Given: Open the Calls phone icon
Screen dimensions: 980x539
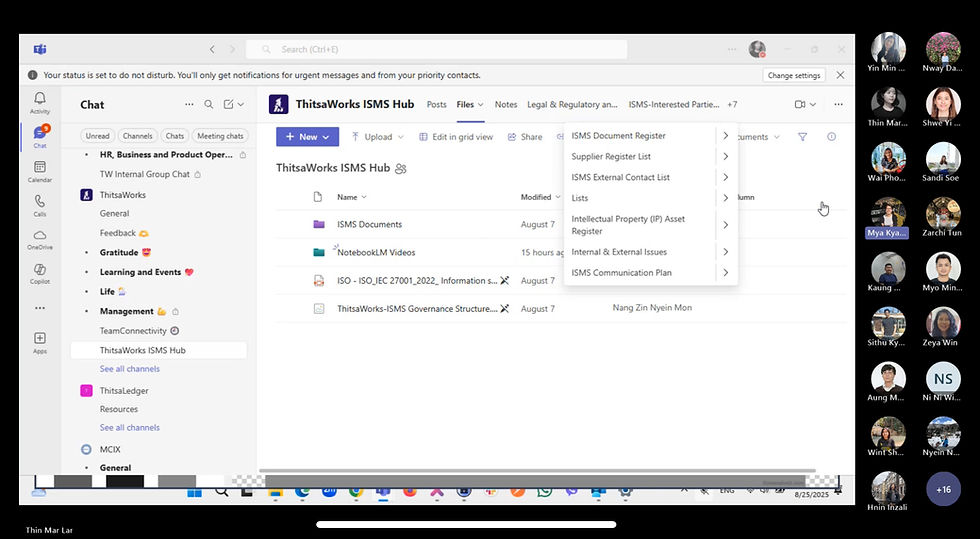Looking at the screenshot, I should [x=39, y=201].
